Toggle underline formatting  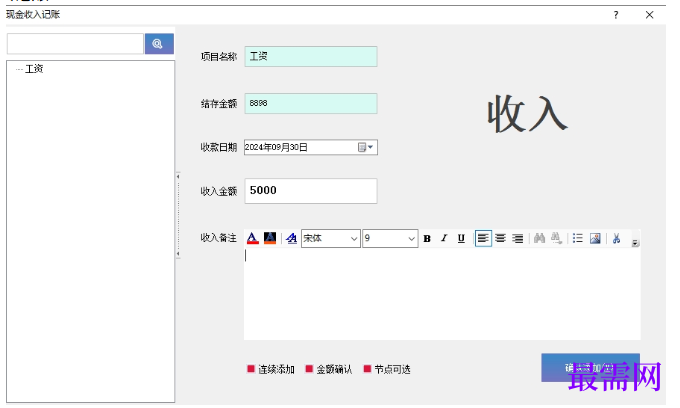[x=461, y=238]
